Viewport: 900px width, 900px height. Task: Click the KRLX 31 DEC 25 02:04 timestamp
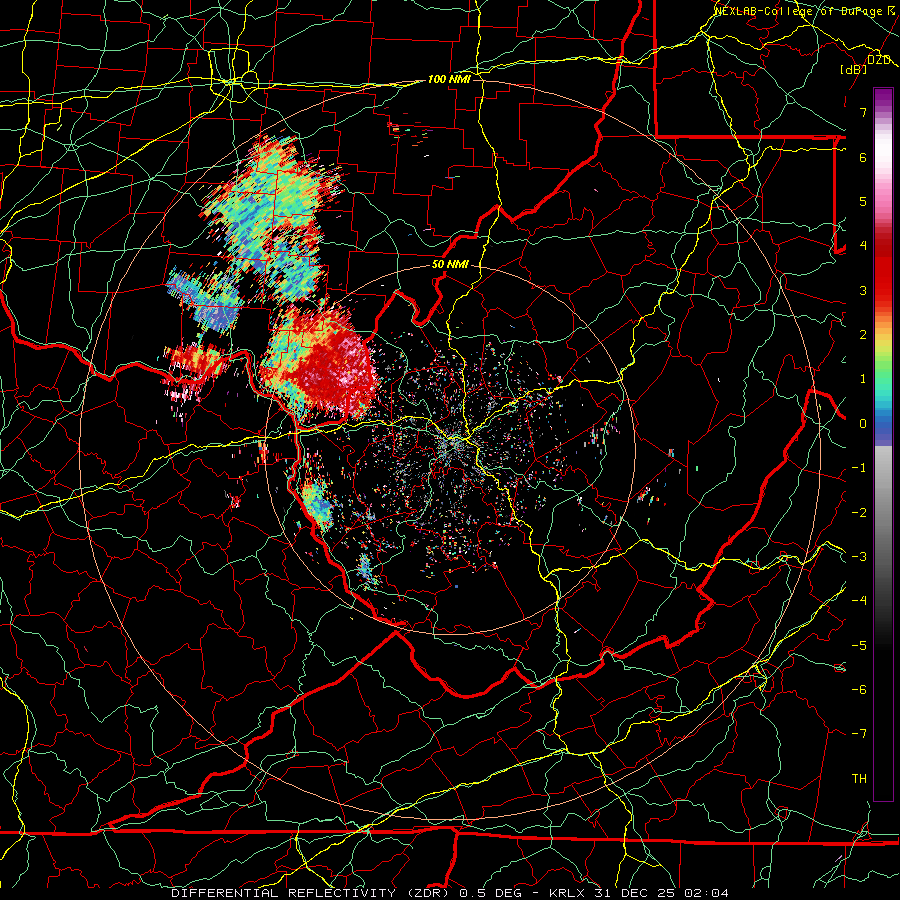(x=639, y=893)
